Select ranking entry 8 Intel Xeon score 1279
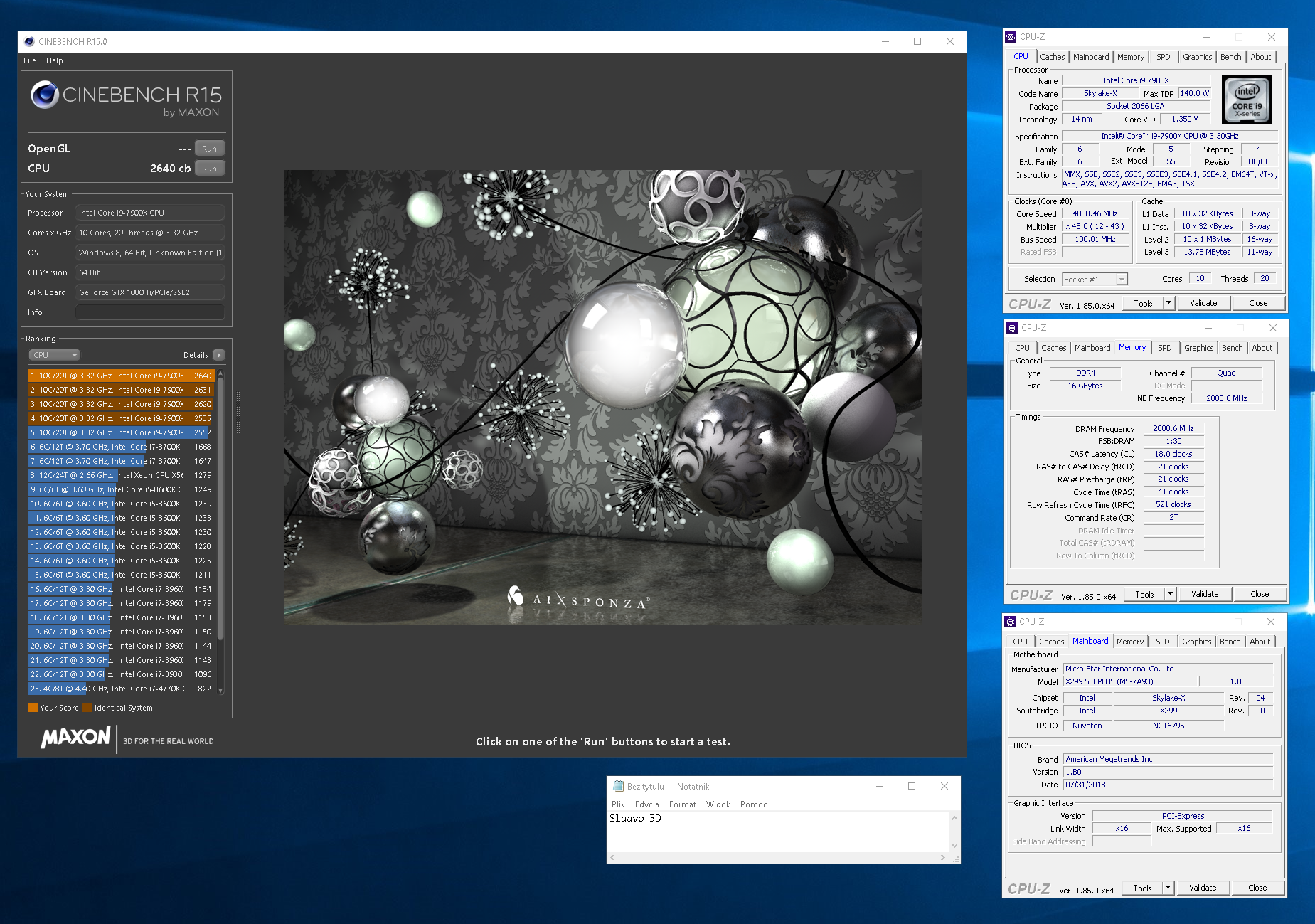Screen dimensions: 1315x924 pyautogui.click(x=121, y=475)
